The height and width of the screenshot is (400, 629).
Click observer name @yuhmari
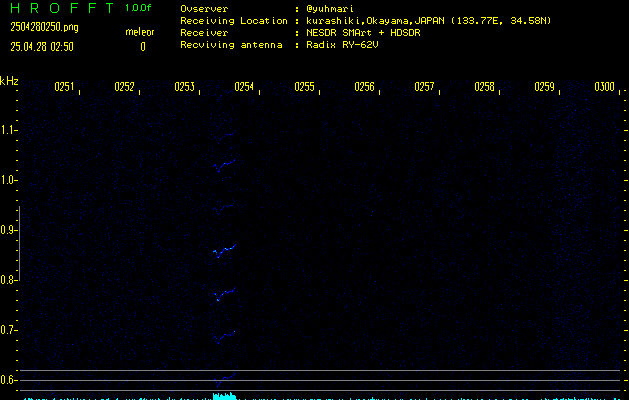330,8
